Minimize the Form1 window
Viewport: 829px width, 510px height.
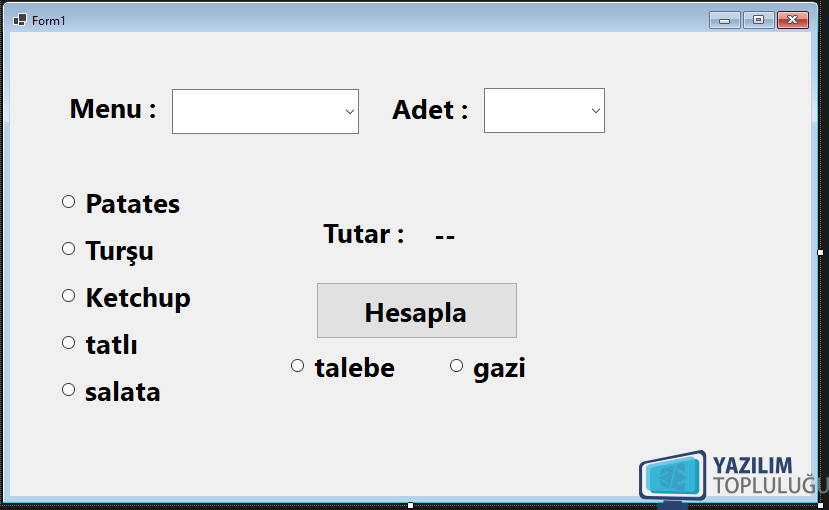724,20
